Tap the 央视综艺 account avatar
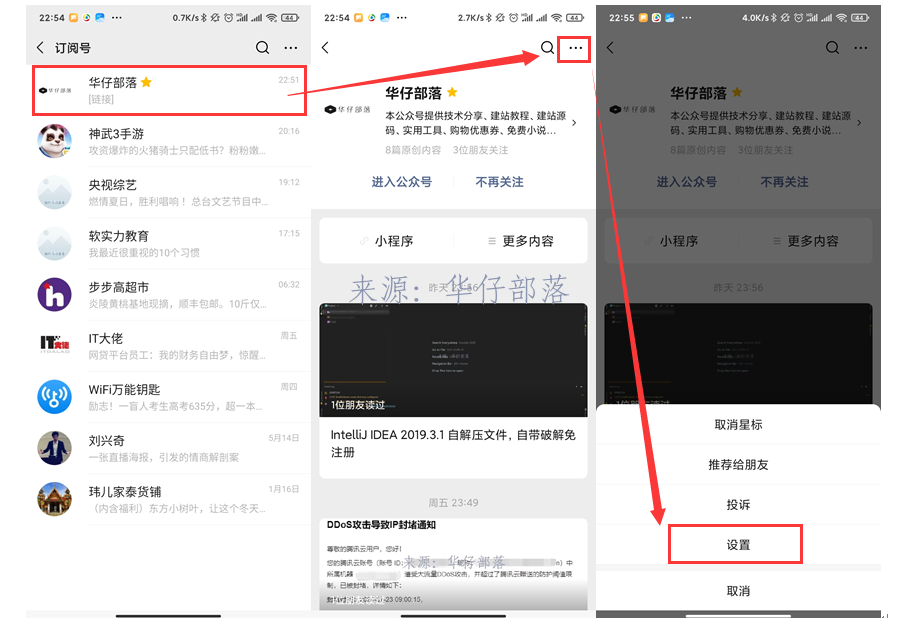Screen dimensions: 916x636 (54, 192)
